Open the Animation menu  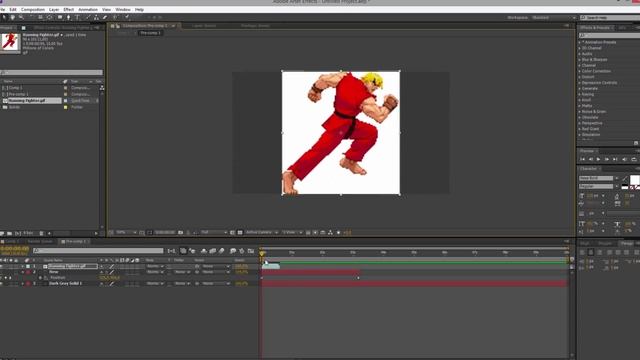[88, 9]
